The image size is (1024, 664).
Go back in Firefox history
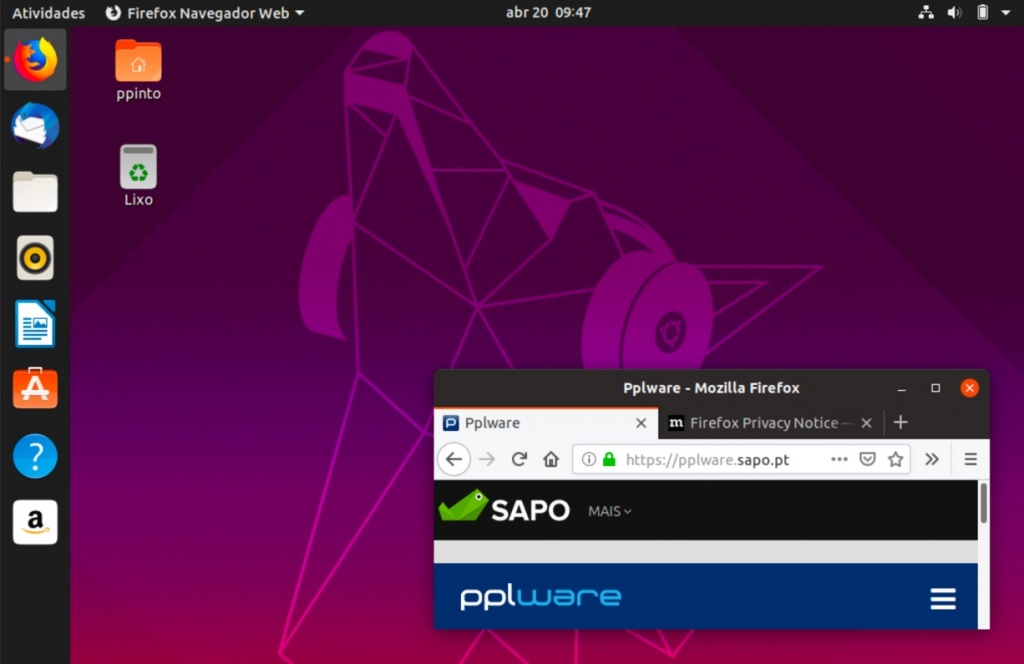point(454,460)
